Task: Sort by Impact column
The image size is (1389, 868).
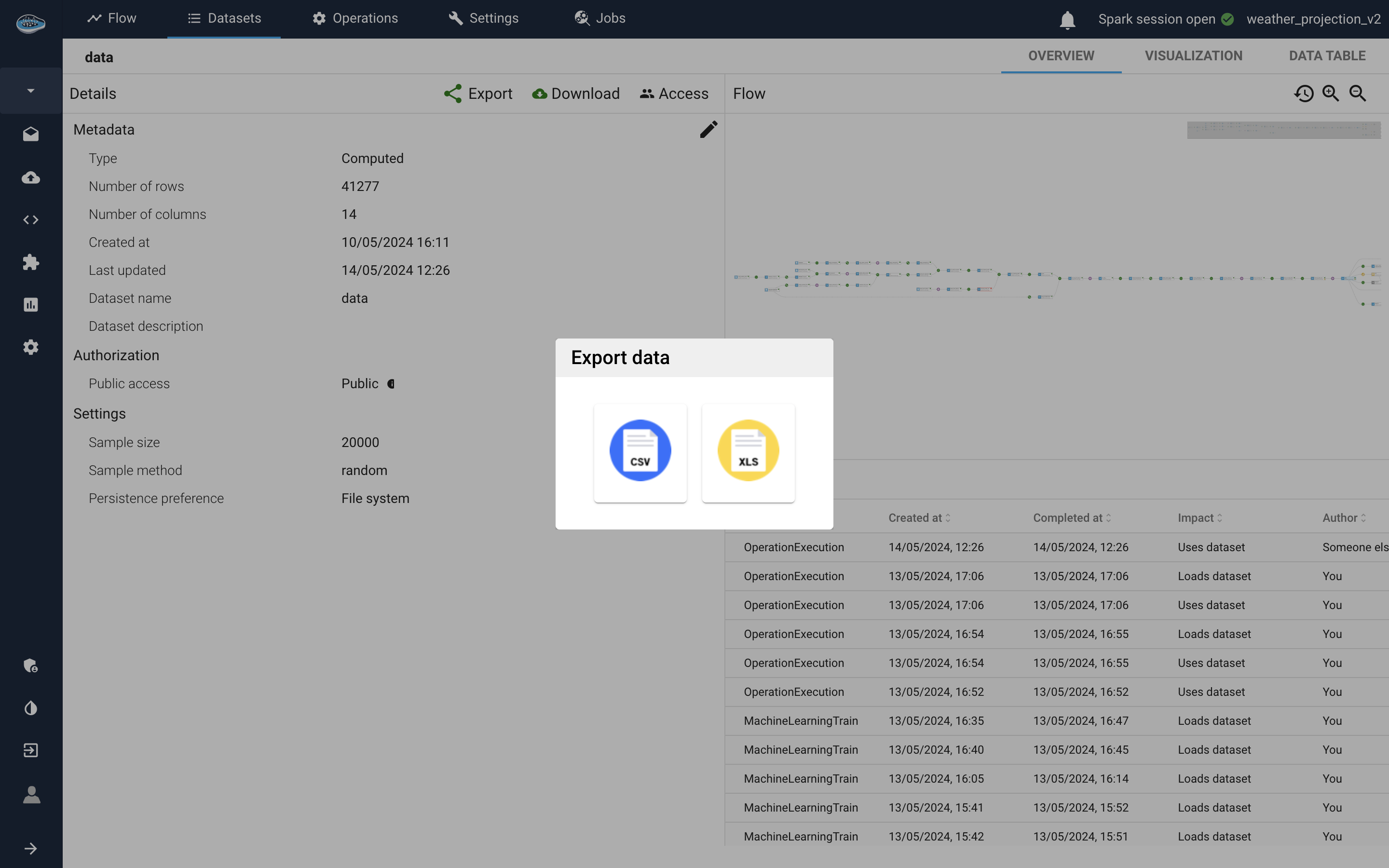Action: (x=1199, y=518)
